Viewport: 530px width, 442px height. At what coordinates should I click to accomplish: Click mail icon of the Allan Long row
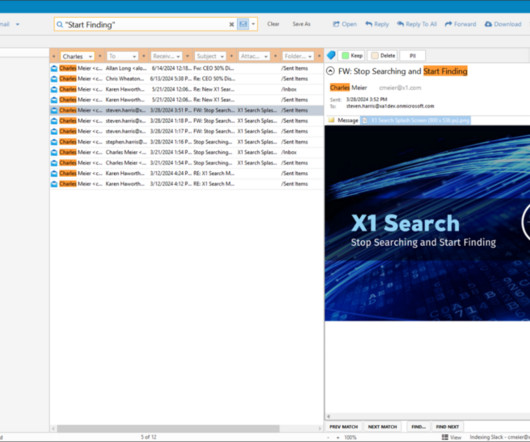click(54, 68)
